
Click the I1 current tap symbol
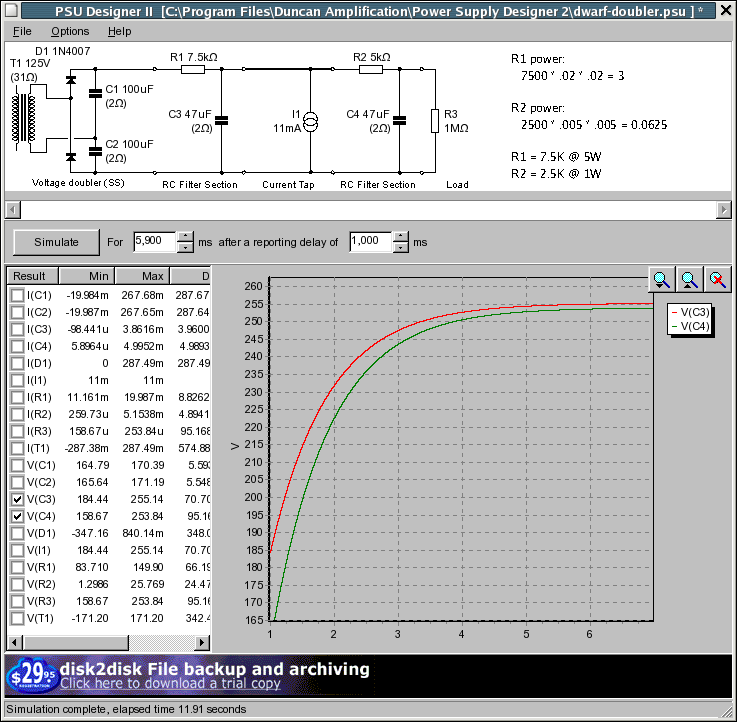pos(310,122)
